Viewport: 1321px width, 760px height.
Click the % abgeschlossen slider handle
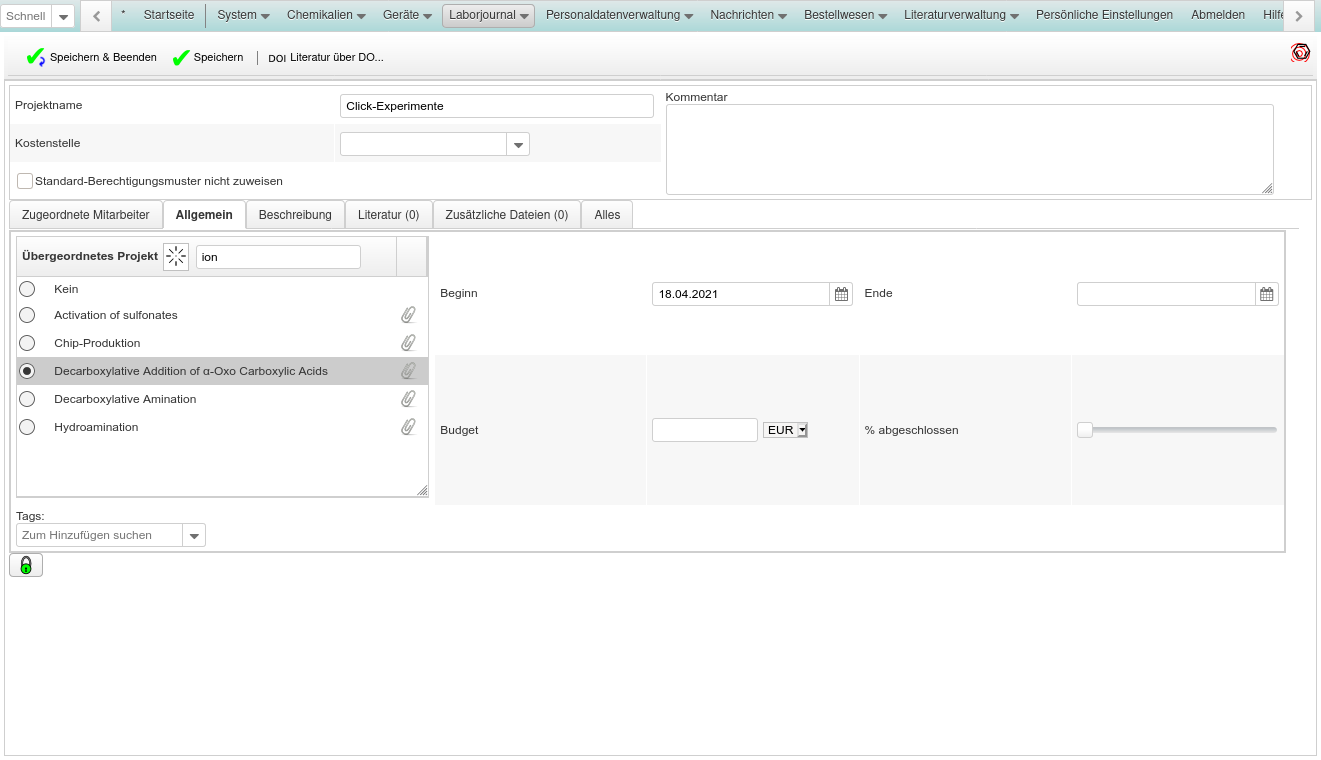(x=1085, y=430)
